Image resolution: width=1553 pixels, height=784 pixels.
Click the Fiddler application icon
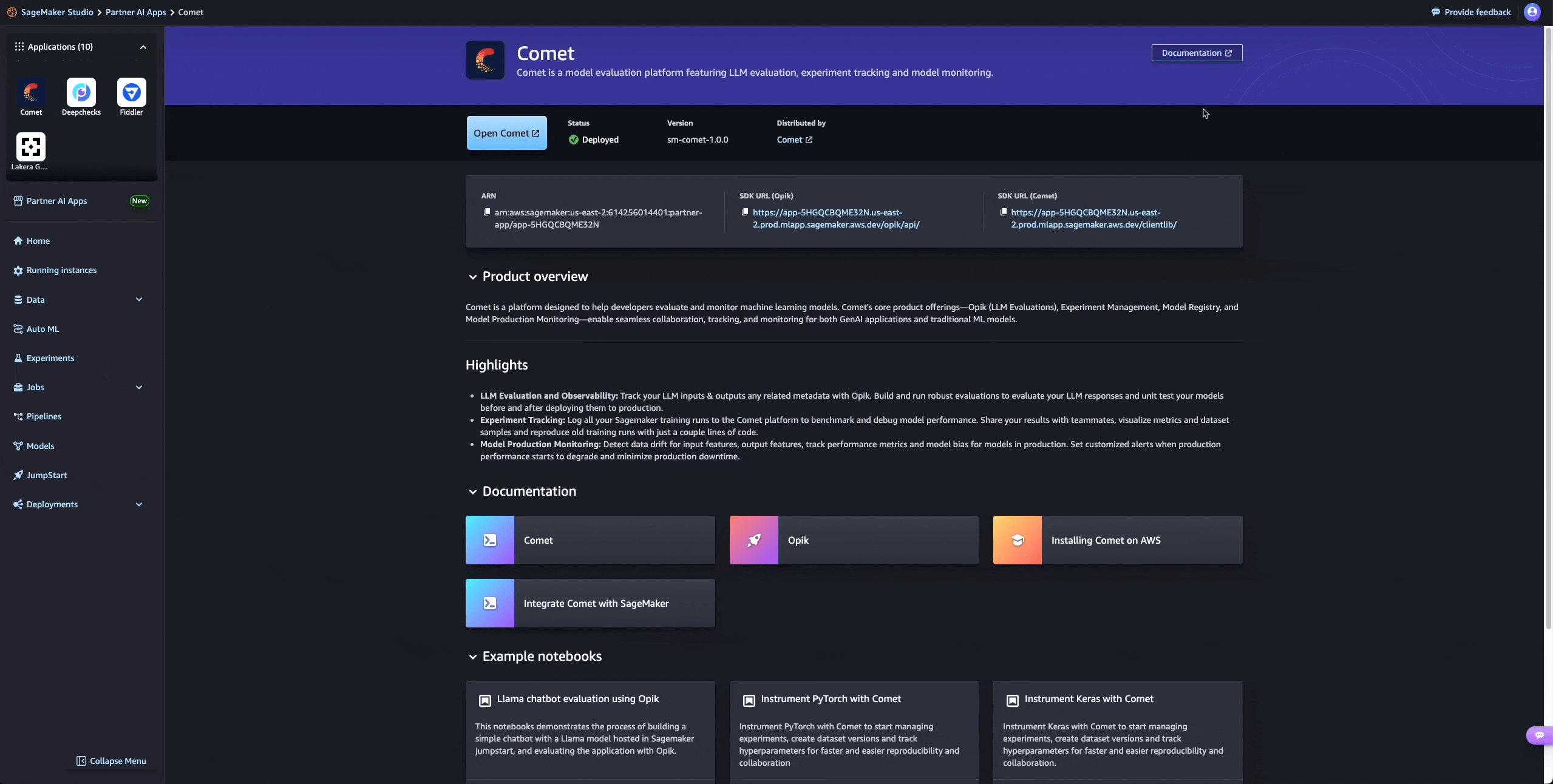tap(131, 93)
